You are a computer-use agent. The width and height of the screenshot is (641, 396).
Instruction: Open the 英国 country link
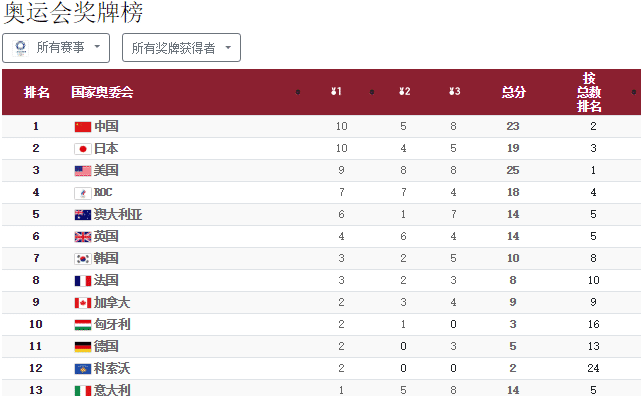(x=106, y=237)
